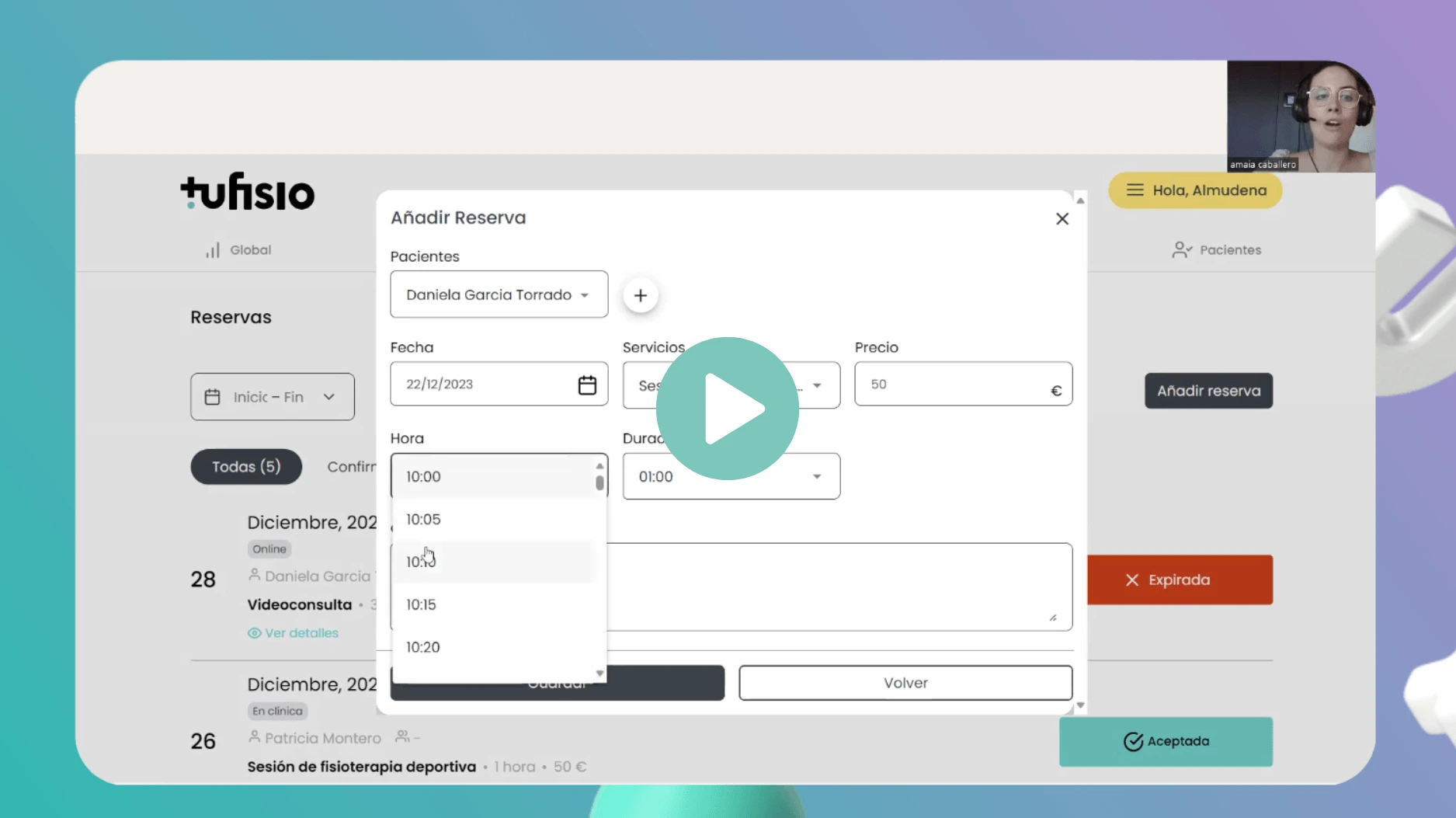Pick the hovered 10:10 time option
Screen dimensions: 1456x818
(493, 562)
